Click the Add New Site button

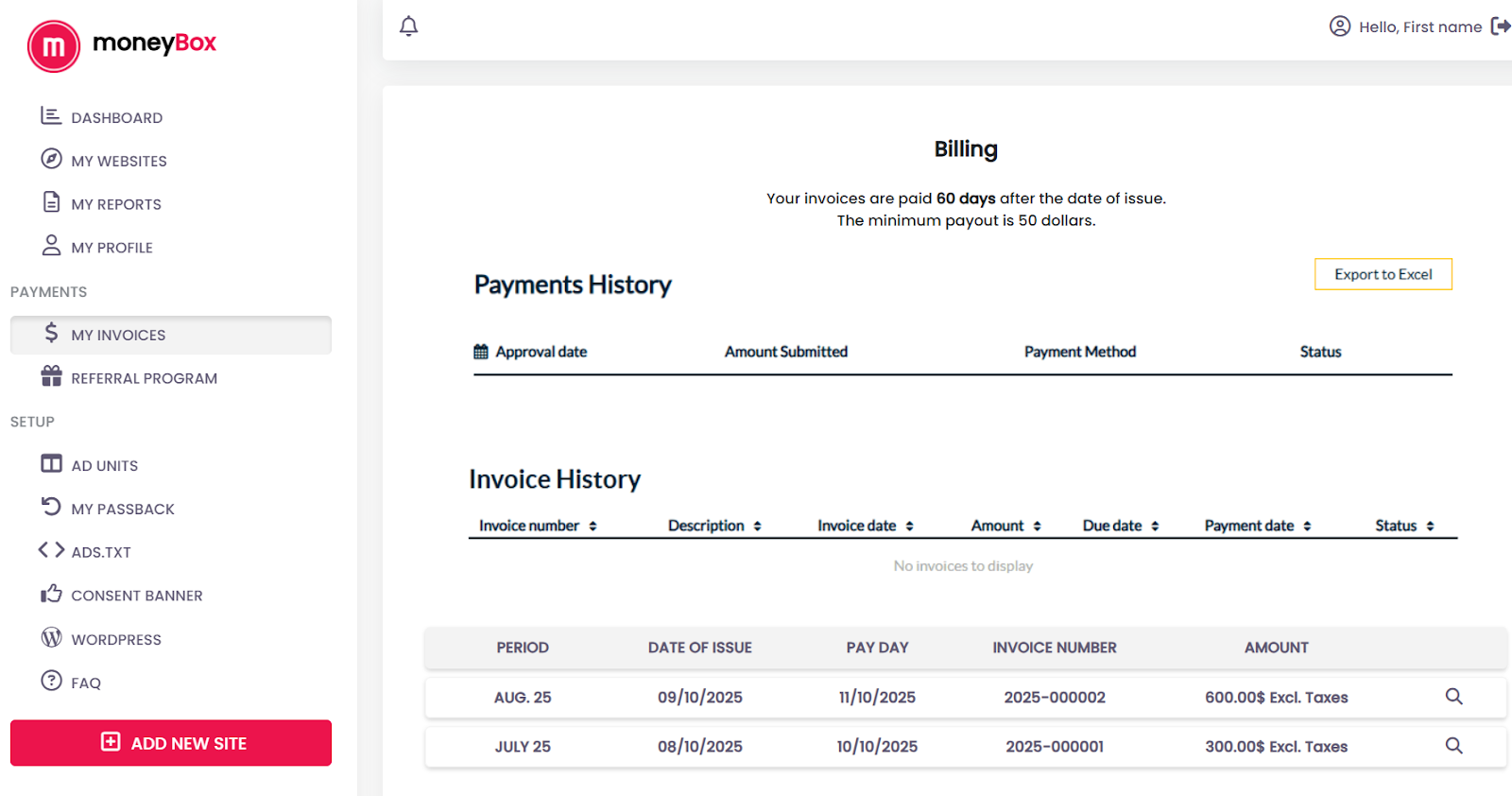point(171,743)
